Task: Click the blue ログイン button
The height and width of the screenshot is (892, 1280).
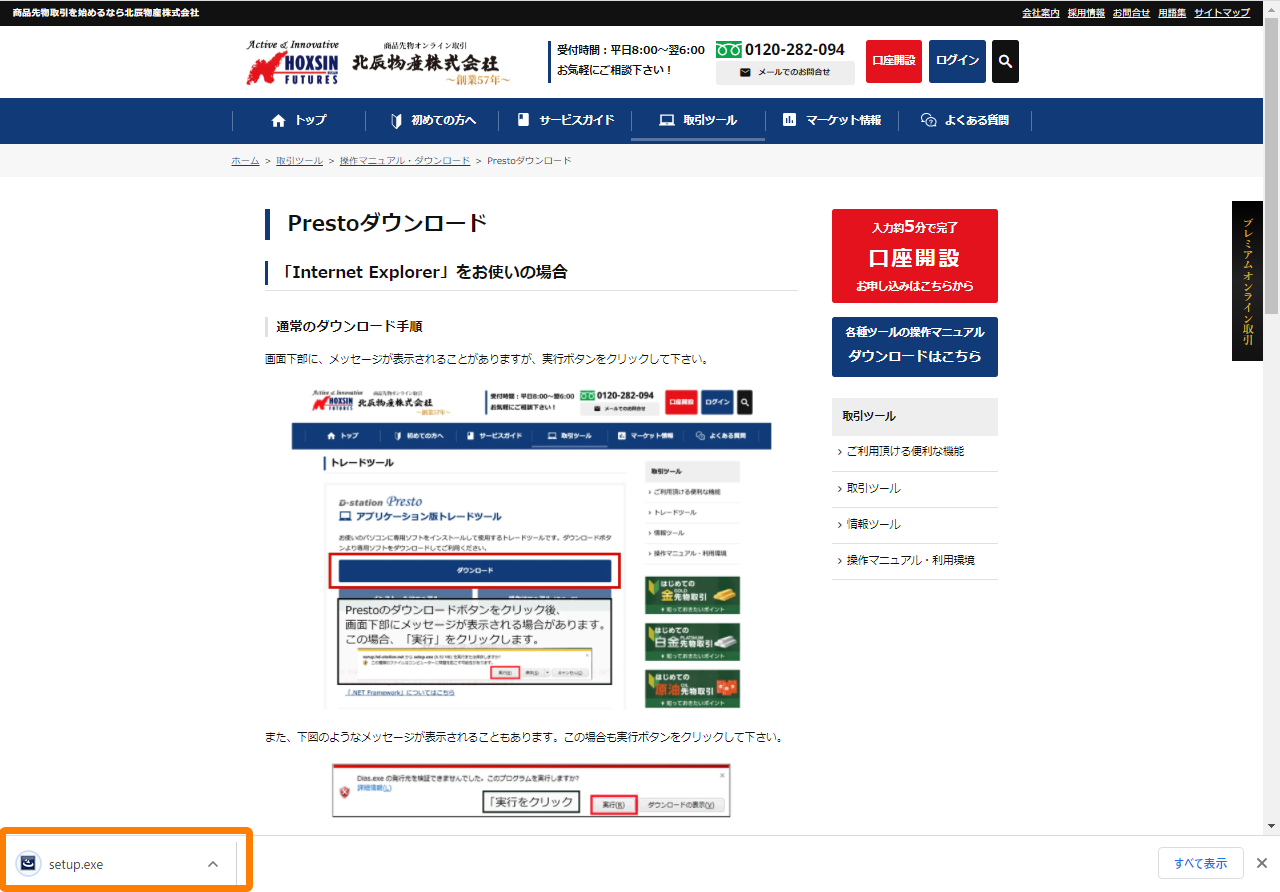Action: pos(957,61)
